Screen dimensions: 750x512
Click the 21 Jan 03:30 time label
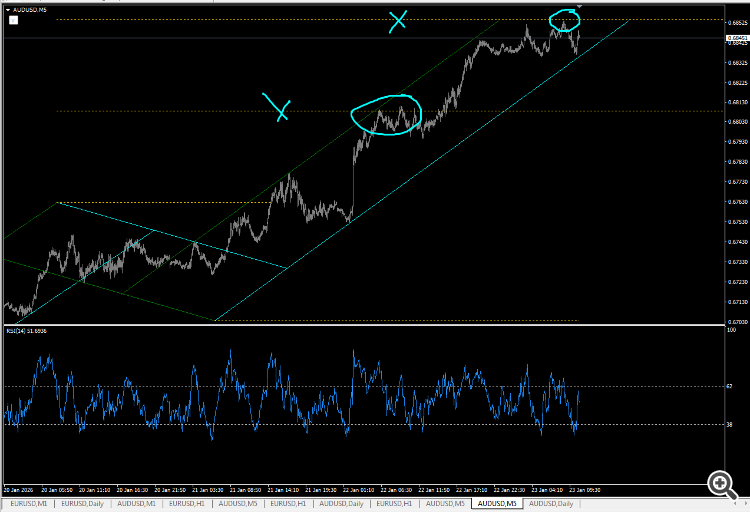click(x=208, y=490)
